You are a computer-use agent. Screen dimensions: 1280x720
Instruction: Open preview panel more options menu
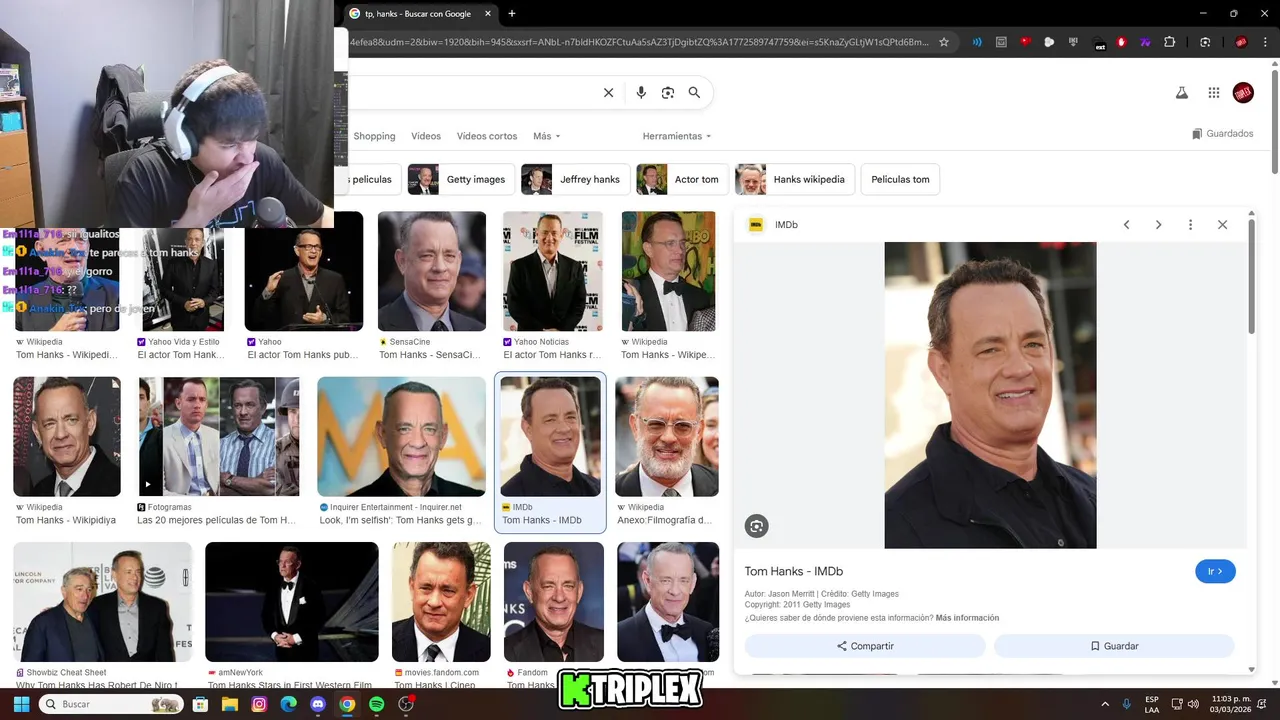click(x=1190, y=225)
